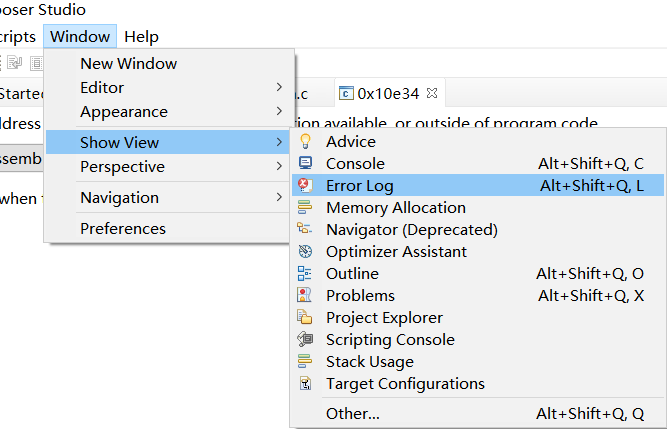Click the Outline view icon
Image resolution: width=667 pixels, height=429 pixels.
[306, 274]
